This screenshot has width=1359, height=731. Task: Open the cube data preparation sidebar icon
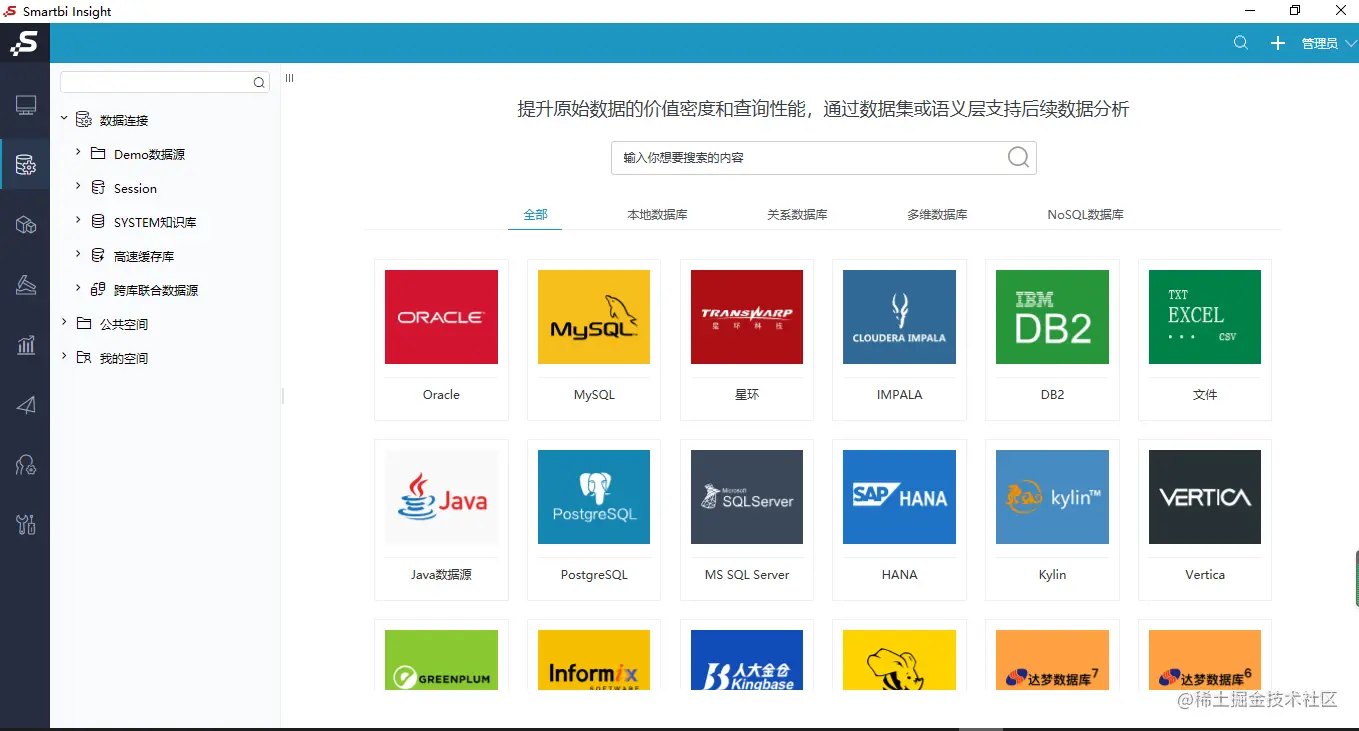[26, 225]
